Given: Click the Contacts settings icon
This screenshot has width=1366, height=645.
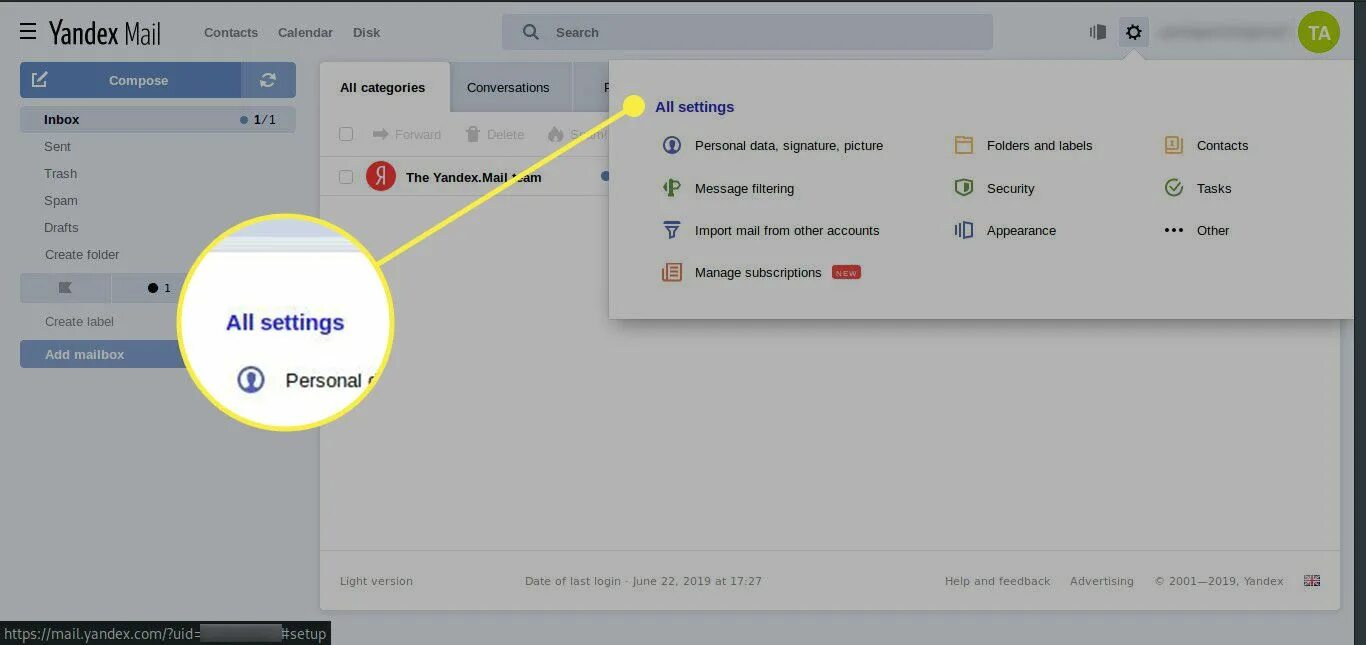Looking at the screenshot, I should pos(1174,145).
